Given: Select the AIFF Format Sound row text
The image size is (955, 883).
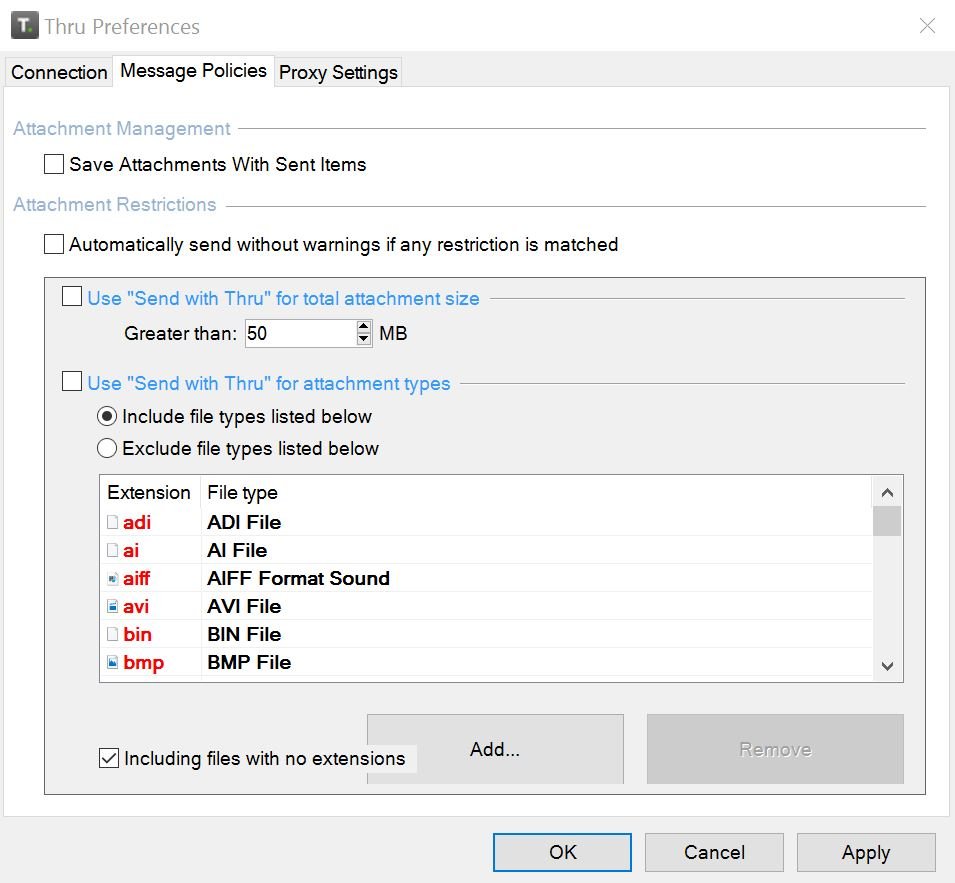Looking at the screenshot, I should [x=298, y=579].
